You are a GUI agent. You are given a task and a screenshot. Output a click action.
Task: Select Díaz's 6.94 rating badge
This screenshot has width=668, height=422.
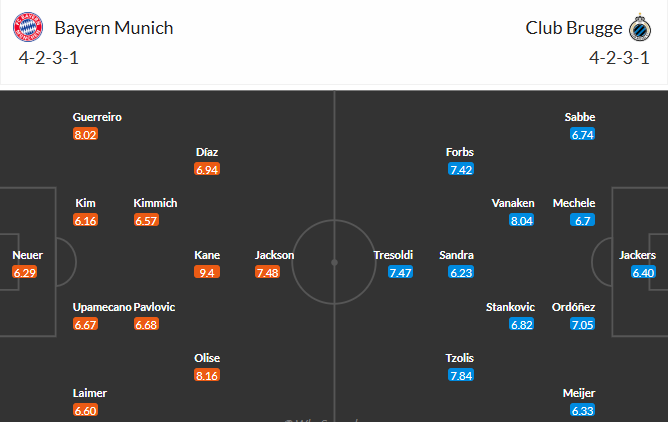click(207, 170)
